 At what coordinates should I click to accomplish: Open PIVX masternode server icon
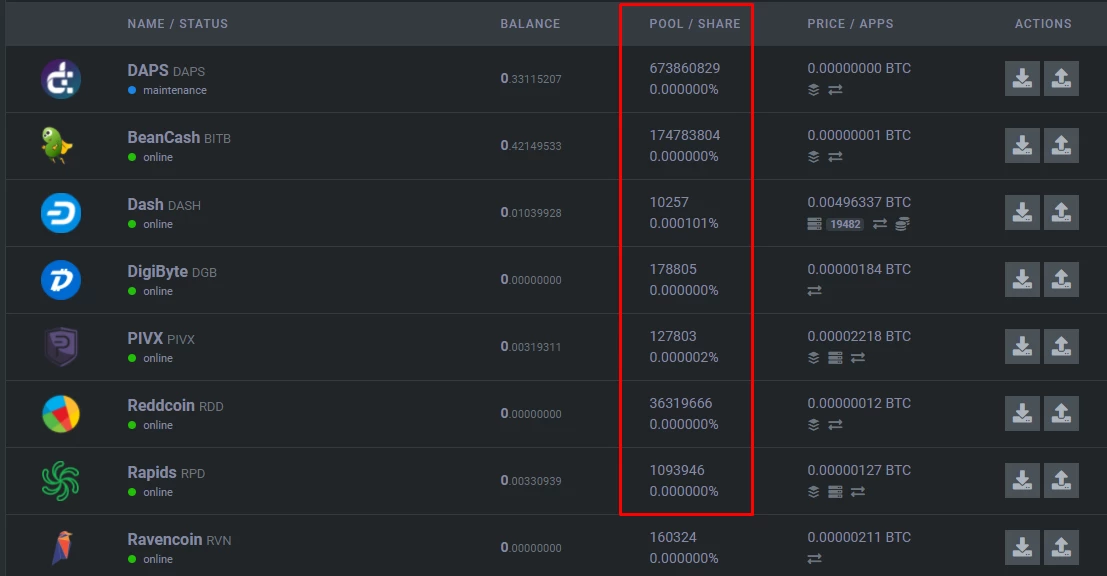coord(835,358)
